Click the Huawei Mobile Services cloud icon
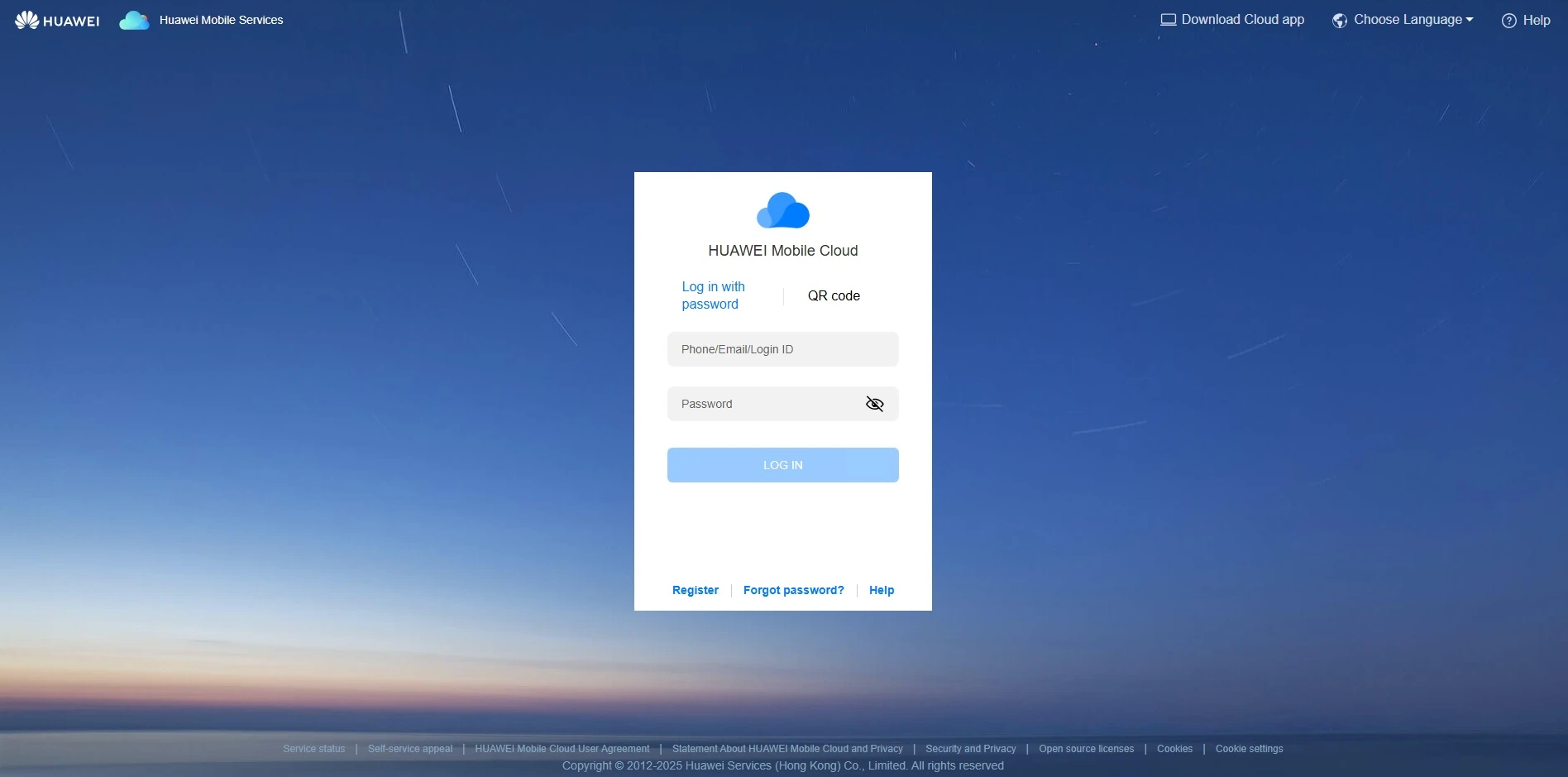 [134, 20]
